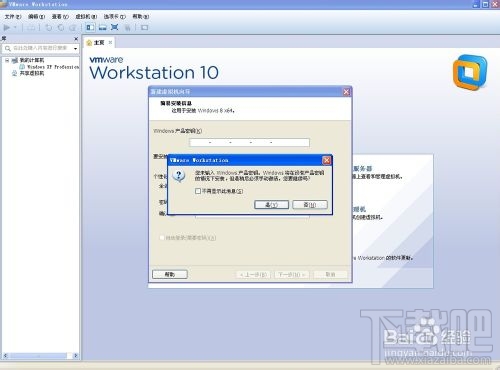
Task: Click the console view toolbar icon
Action: tap(145, 28)
